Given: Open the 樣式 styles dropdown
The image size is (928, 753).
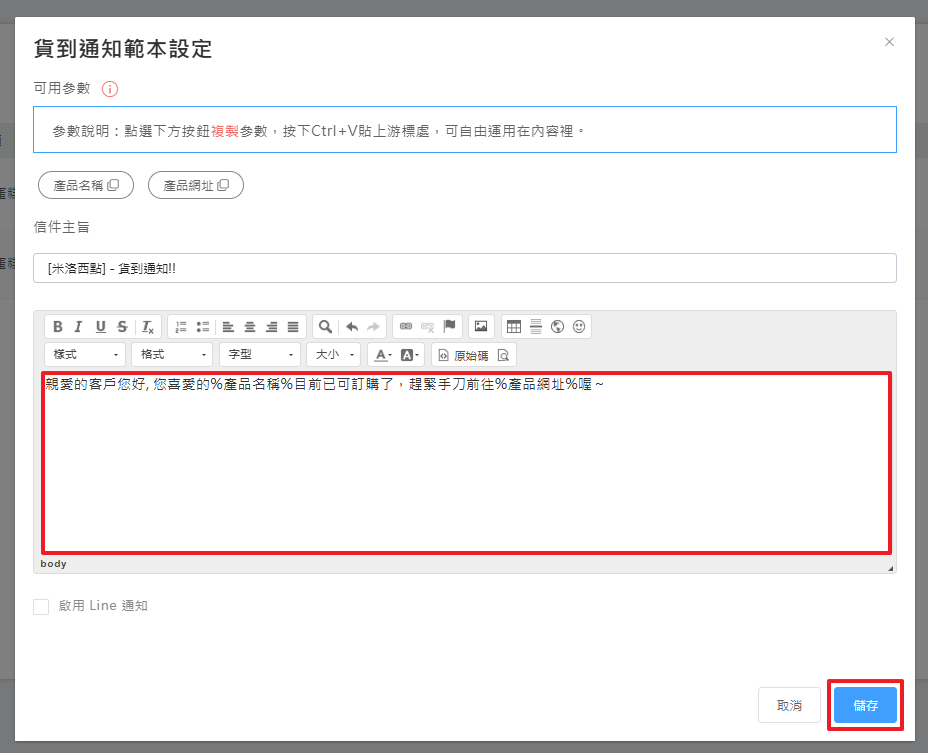Looking at the screenshot, I should point(85,355).
